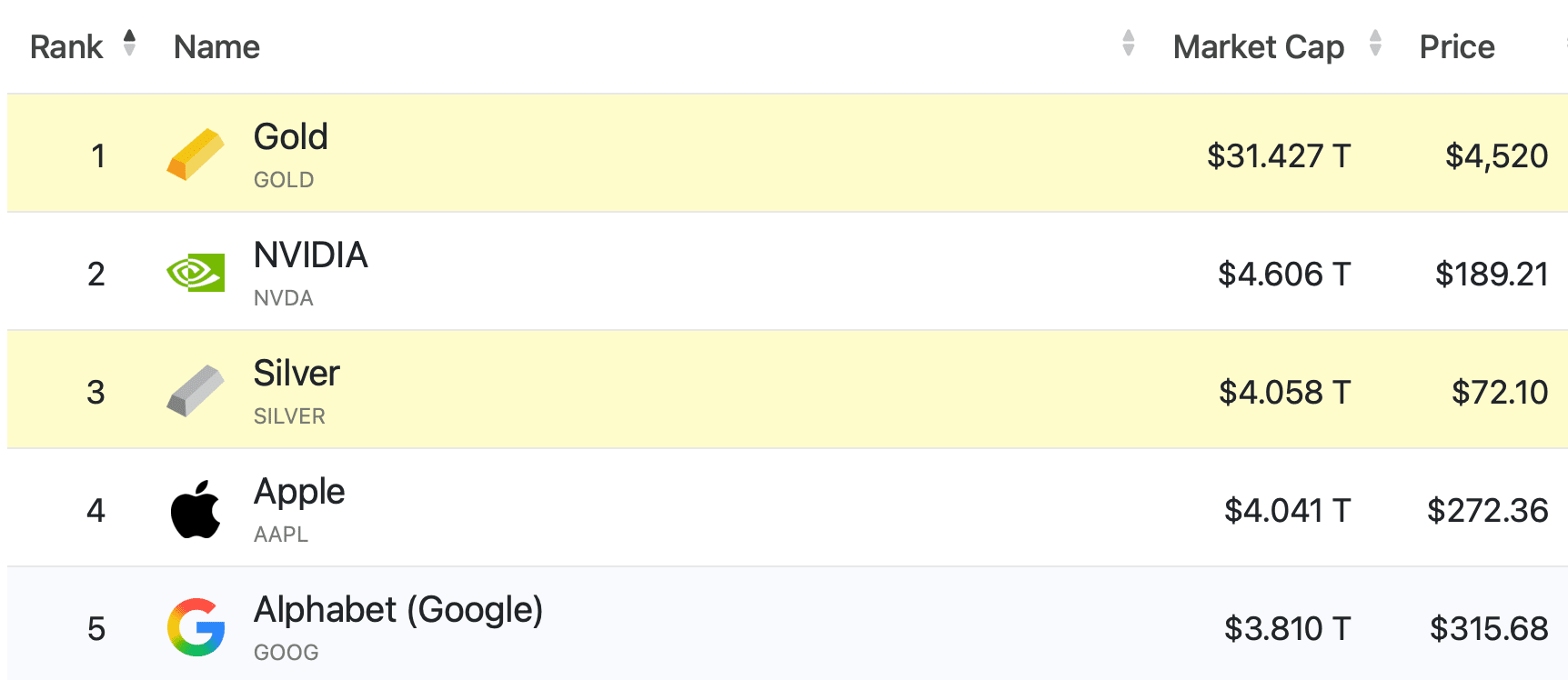
Task: Click the Market Cap column header
Action: coord(1258,47)
